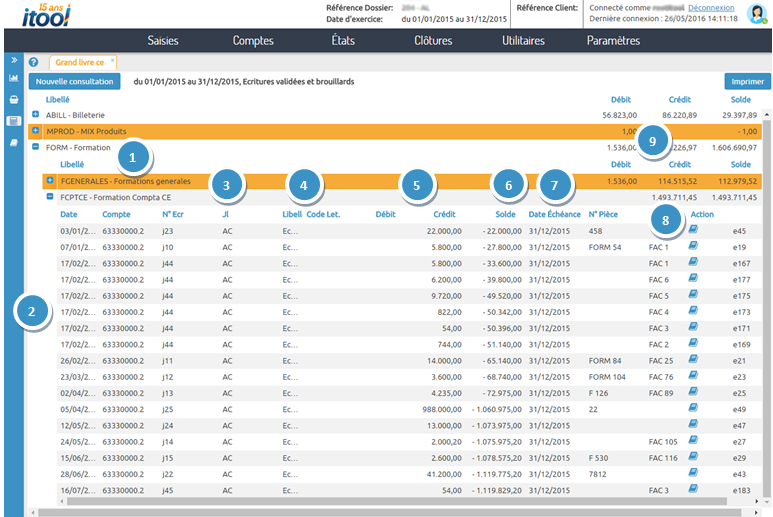Click the Action column header

point(702,214)
